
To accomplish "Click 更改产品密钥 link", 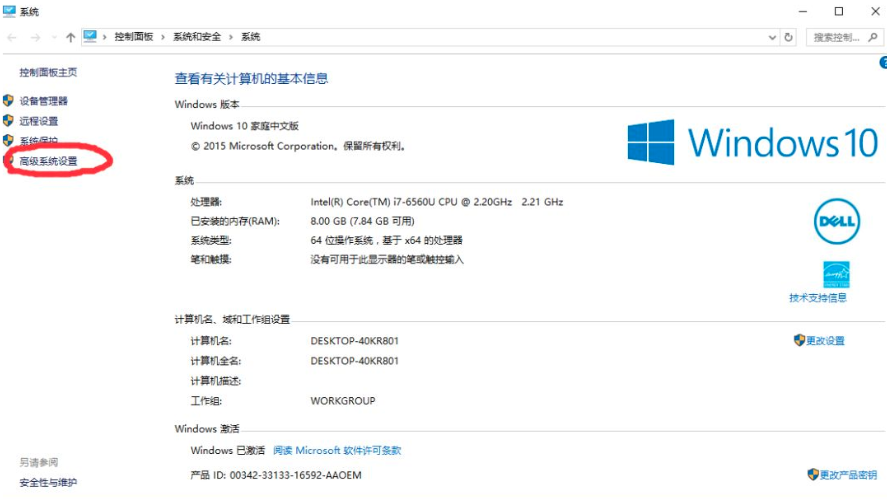I will click(x=849, y=475).
